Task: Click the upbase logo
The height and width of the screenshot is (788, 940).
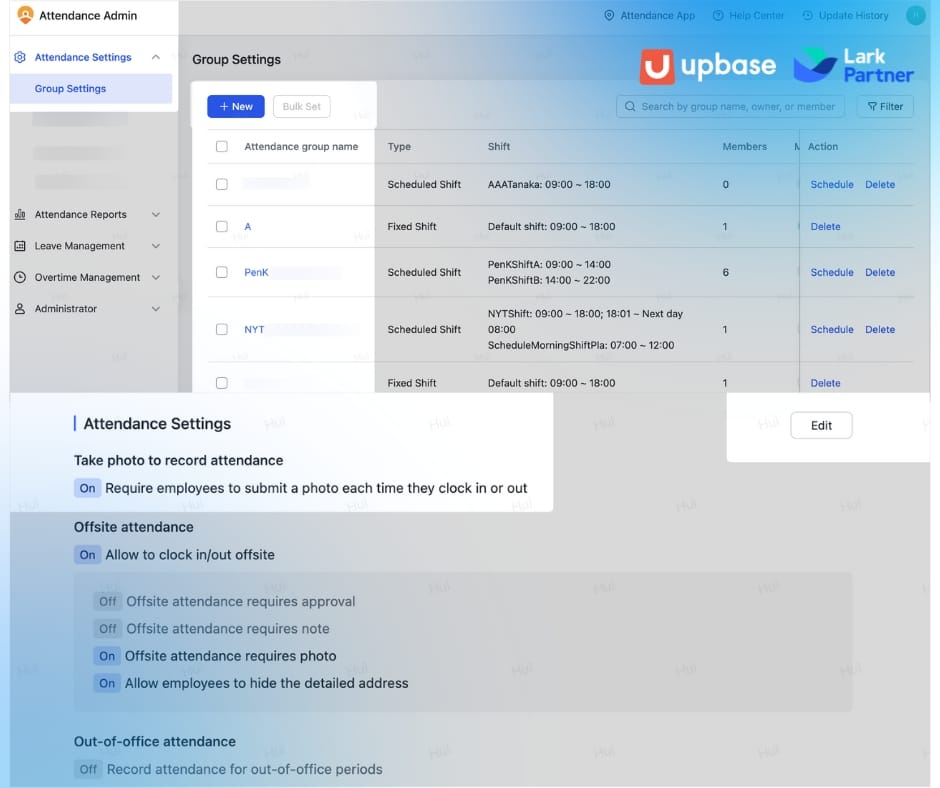Action: (708, 65)
